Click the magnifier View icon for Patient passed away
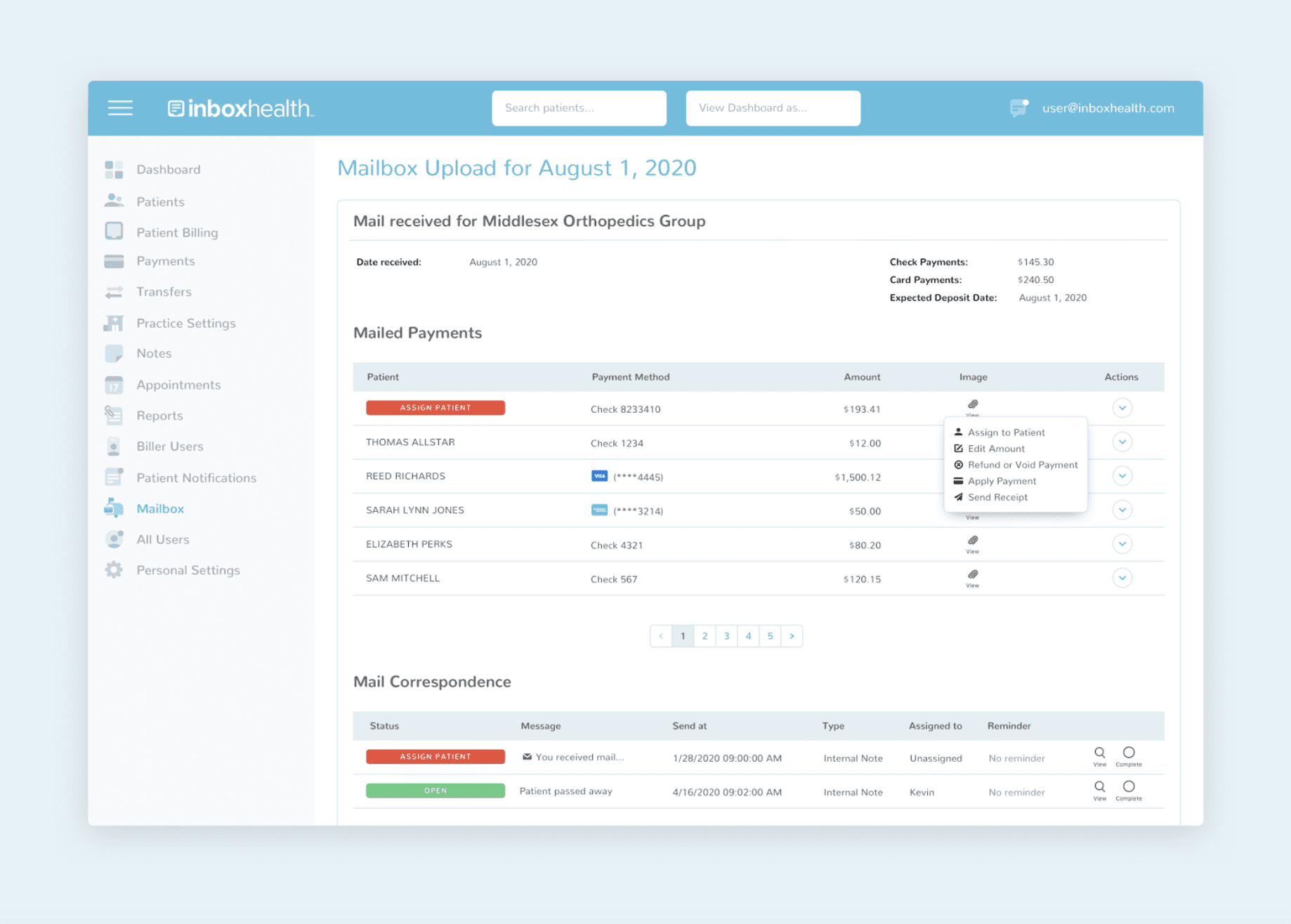 1100,790
